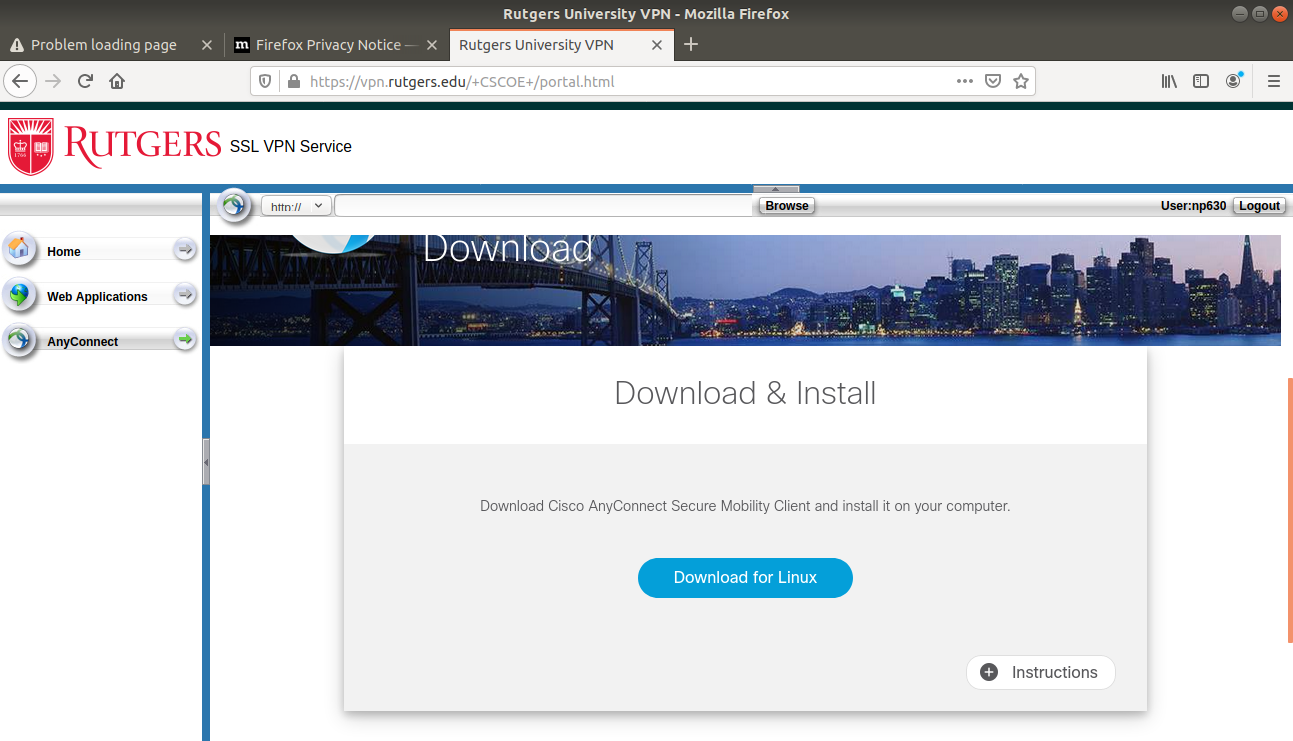1293x741 pixels.
Task: Click the Home house icon
Action: pos(19,249)
